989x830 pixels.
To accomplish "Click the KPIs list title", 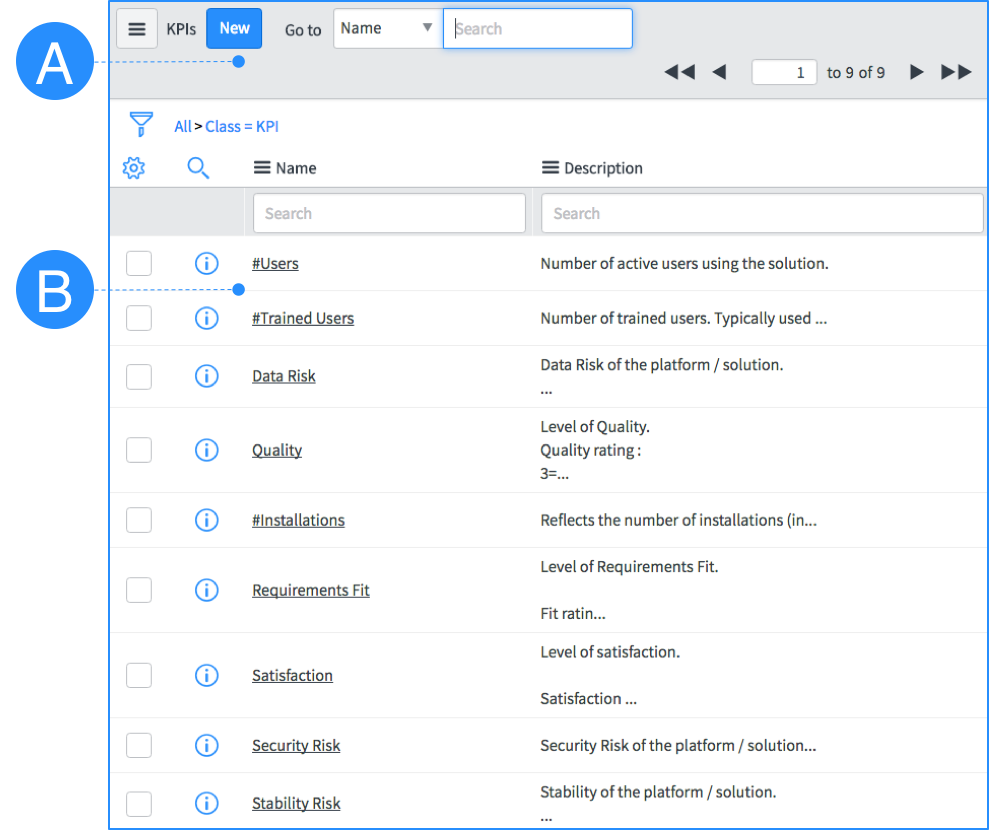I will [181, 29].
